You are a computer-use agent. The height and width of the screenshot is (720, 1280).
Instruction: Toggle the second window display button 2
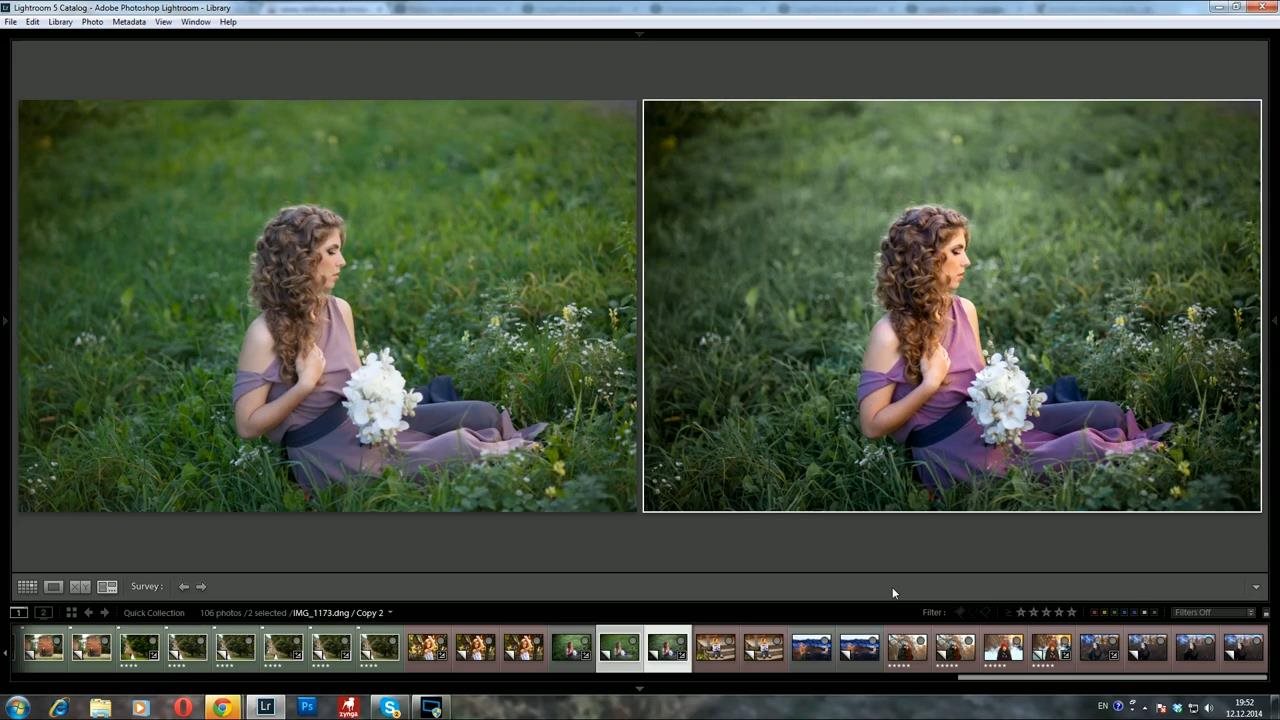point(43,613)
